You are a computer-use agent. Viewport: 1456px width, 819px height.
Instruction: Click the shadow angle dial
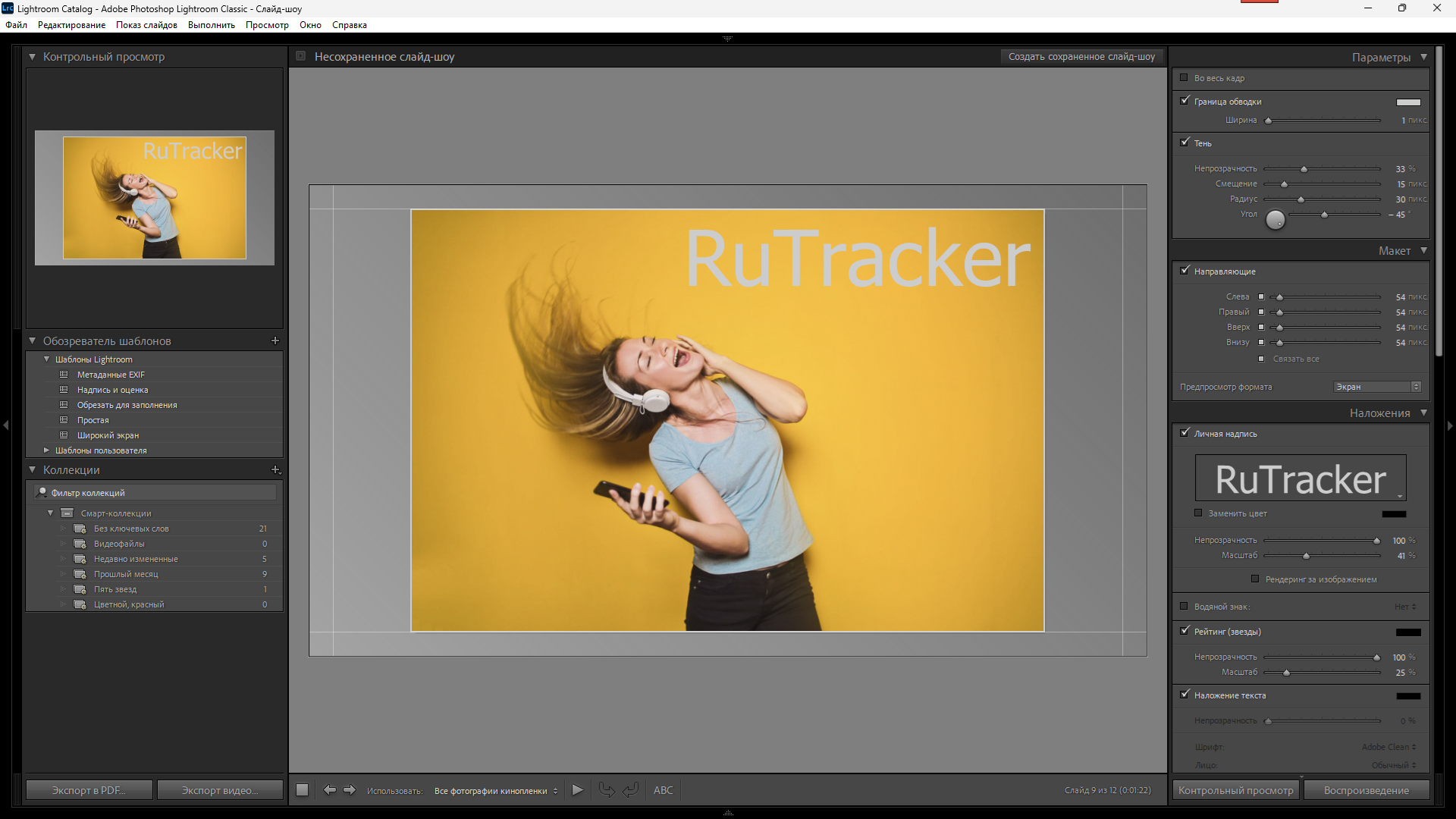pos(1276,220)
